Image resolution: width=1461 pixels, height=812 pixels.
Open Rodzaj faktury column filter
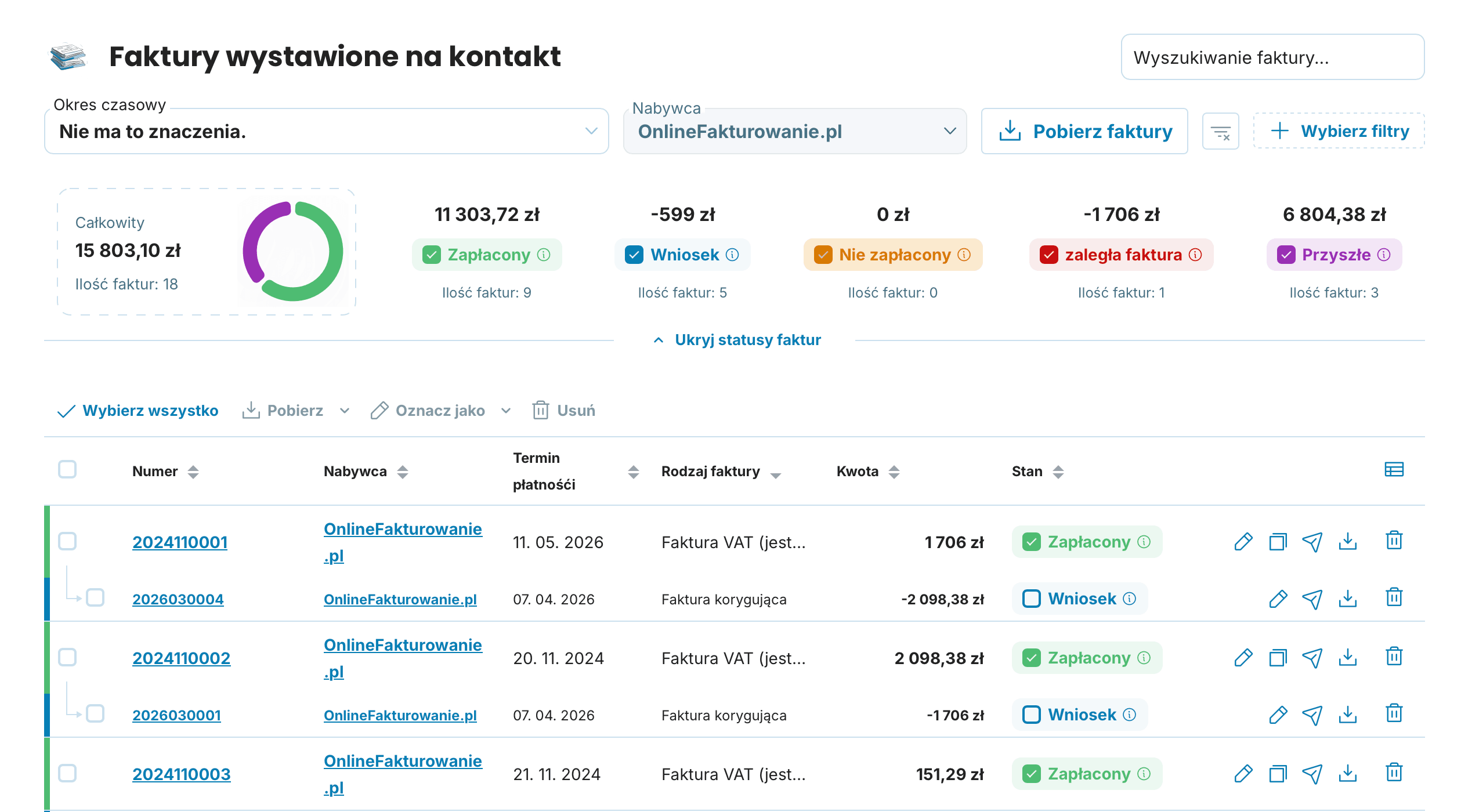pyautogui.click(x=775, y=475)
